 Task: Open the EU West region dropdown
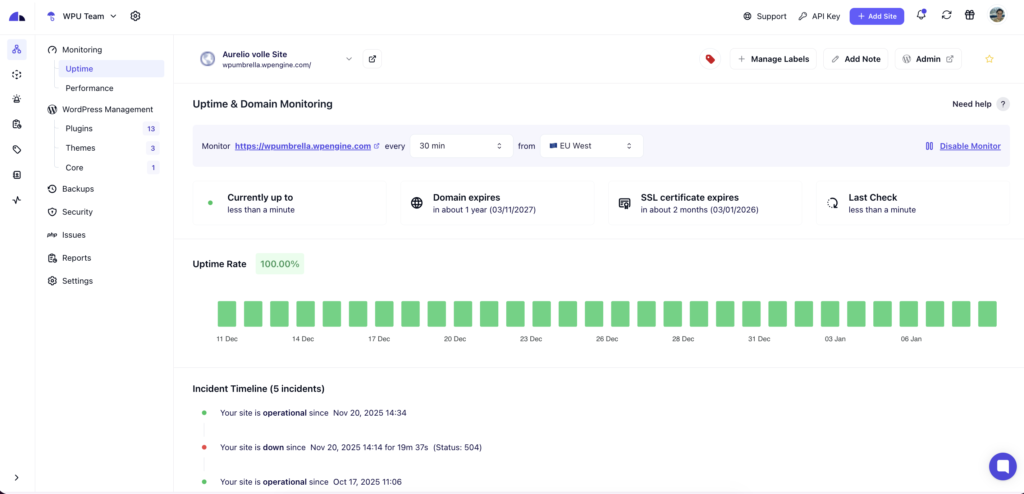click(x=591, y=146)
